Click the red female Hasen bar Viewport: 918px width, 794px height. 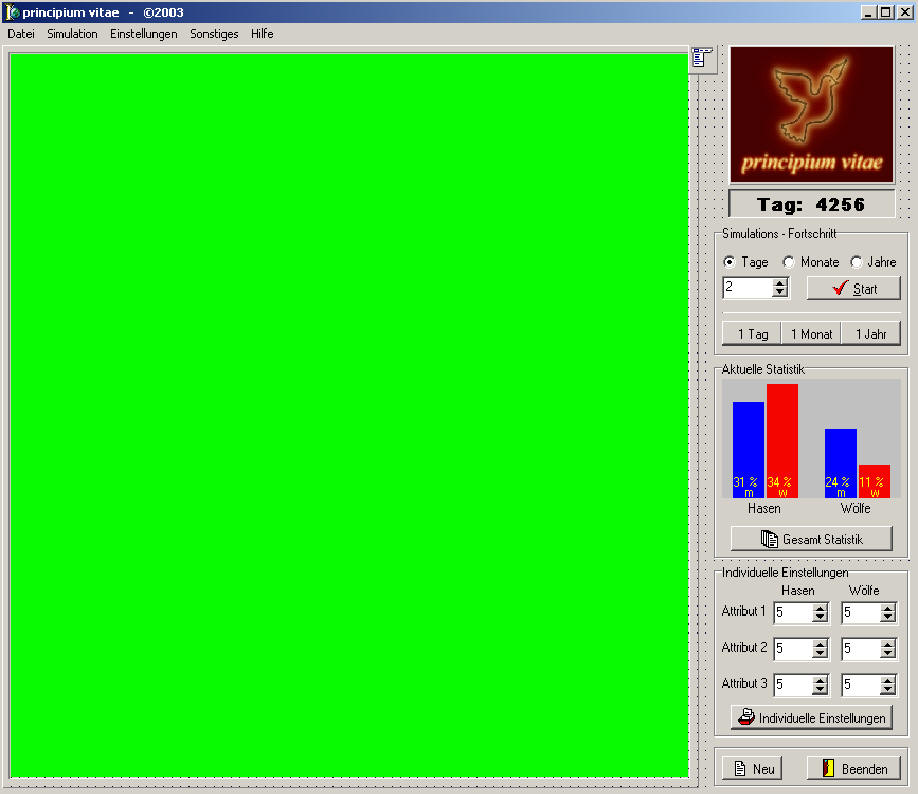782,440
